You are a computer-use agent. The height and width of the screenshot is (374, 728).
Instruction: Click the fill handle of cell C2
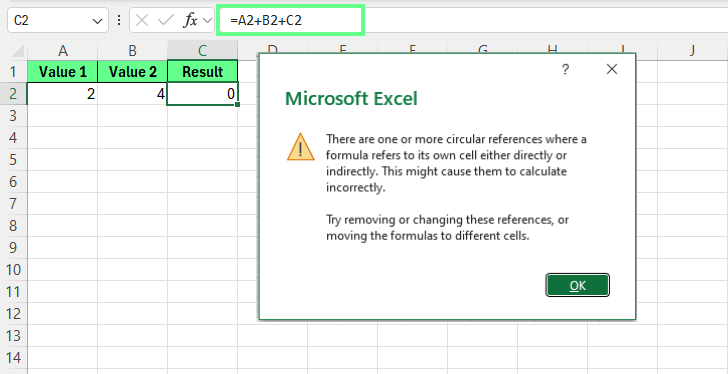(238, 105)
